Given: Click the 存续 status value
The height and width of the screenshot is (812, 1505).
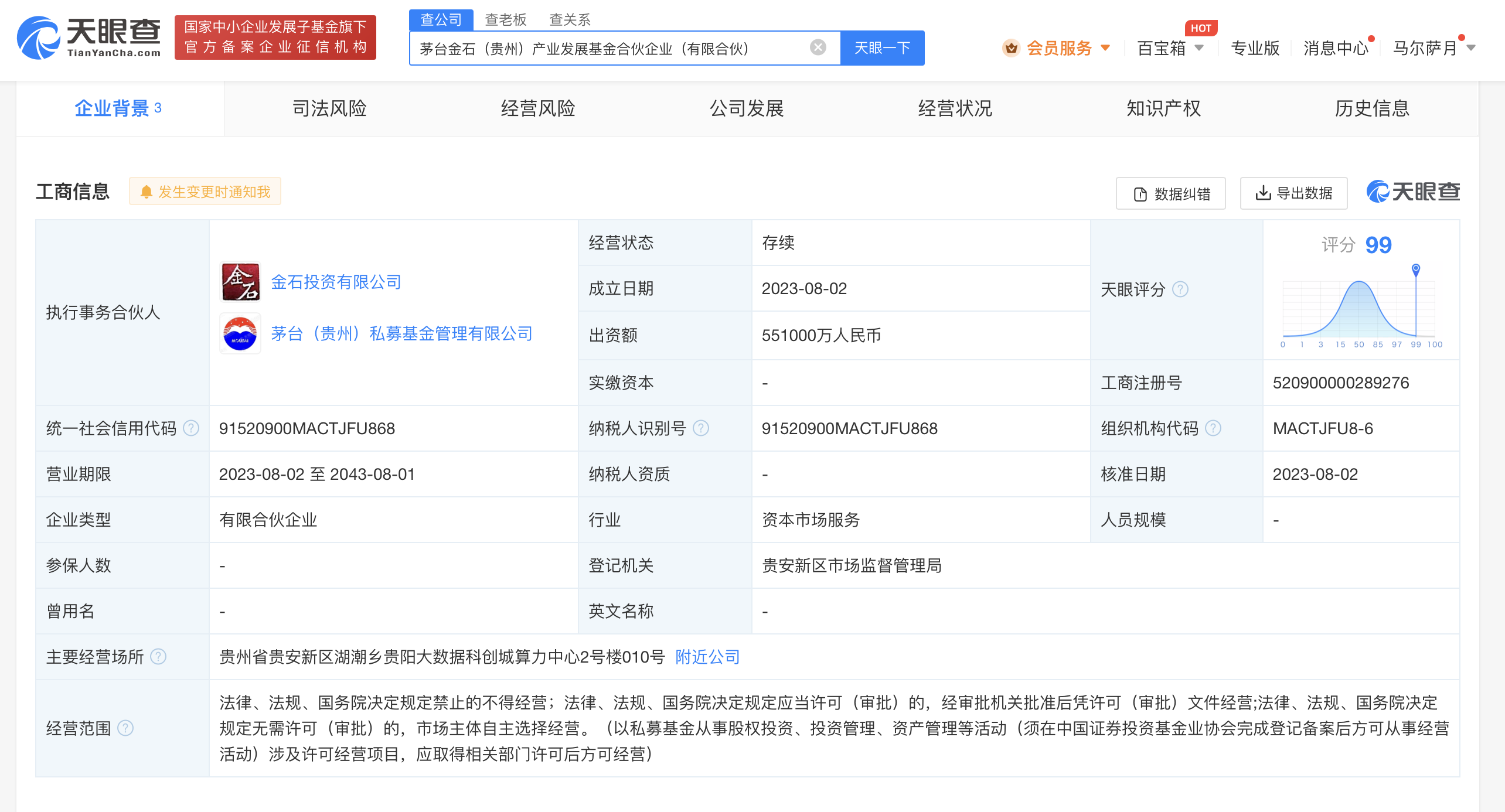Looking at the screenshot, I should point(778,243).
